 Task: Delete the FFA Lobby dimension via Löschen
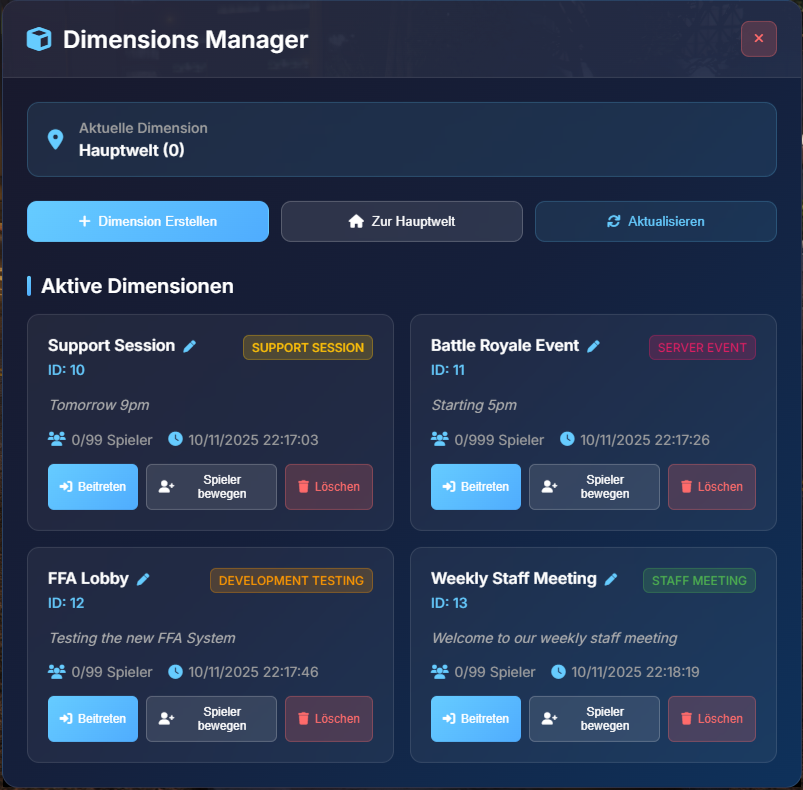point(329,719)
